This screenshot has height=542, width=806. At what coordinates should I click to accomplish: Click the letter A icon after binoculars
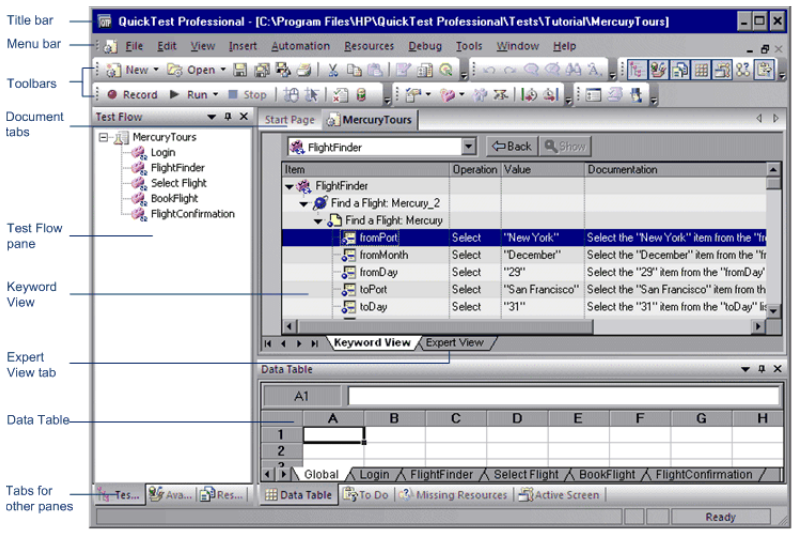593,69
